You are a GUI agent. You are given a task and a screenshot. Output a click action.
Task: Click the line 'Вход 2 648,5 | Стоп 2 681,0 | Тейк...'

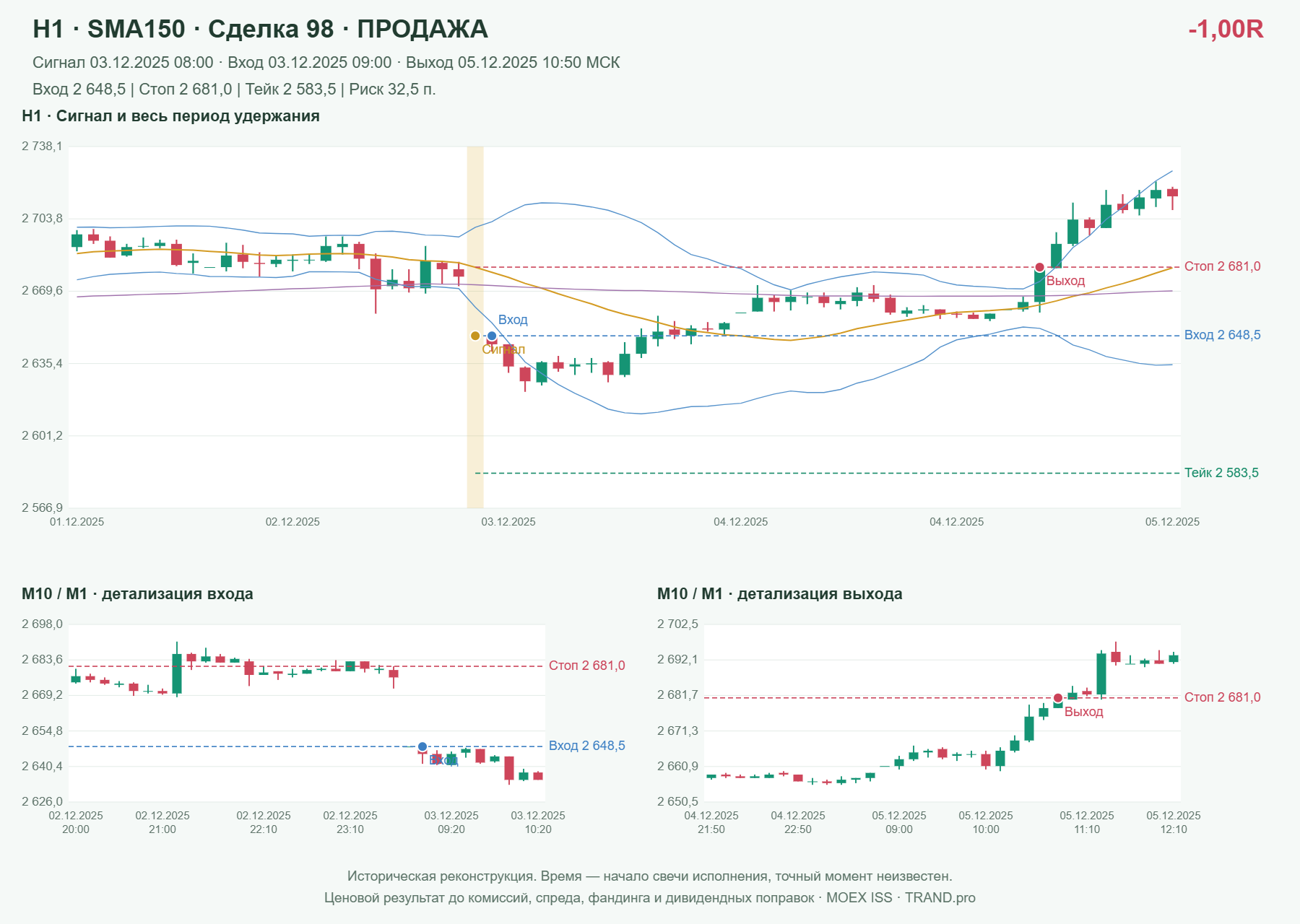pyautogui.click(x=234, y=90)
